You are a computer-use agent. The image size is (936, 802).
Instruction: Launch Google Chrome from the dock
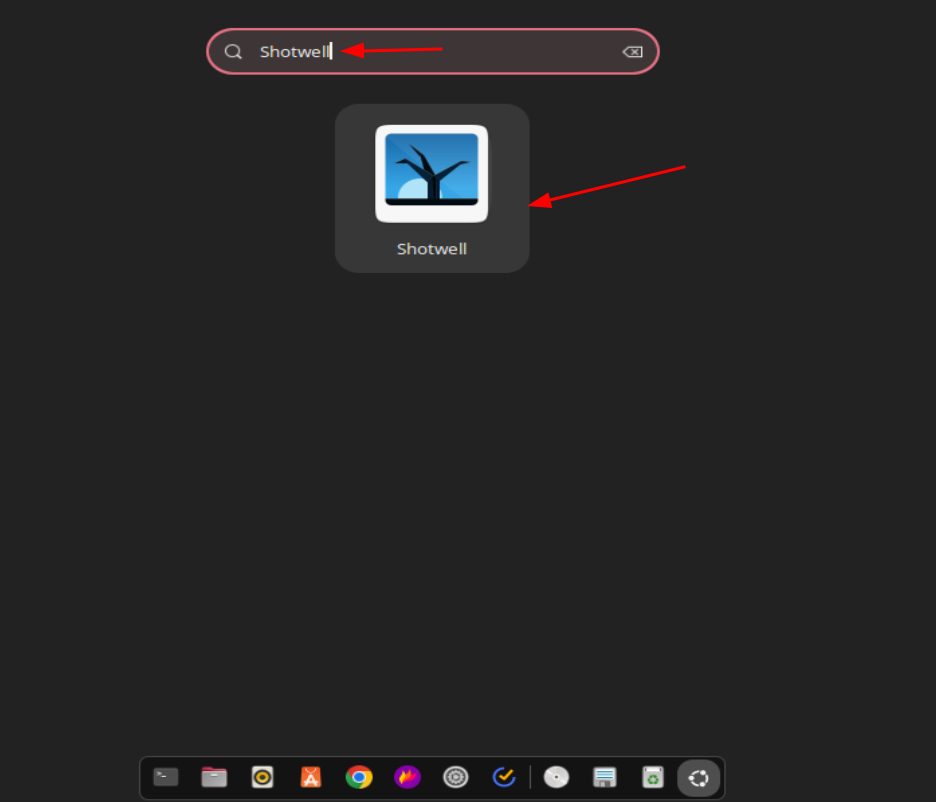pos(359,778)
